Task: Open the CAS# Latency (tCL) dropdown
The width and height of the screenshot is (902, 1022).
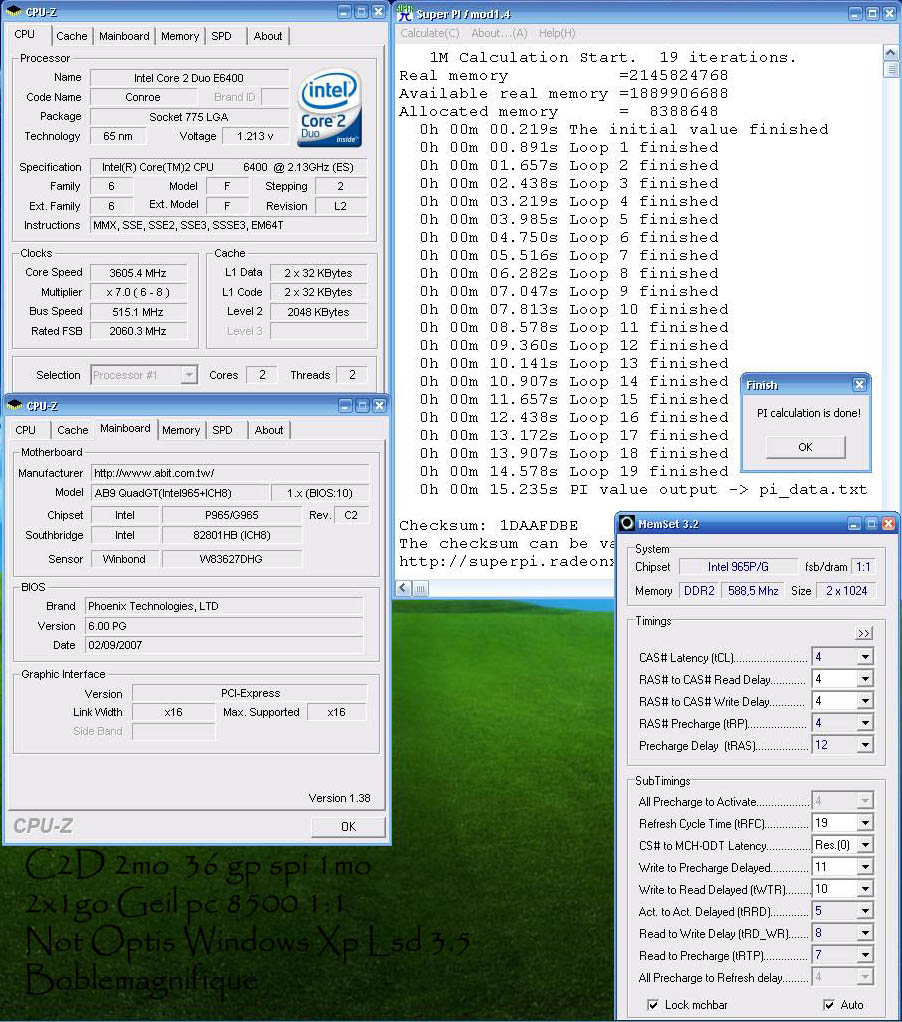Action: [865, 657]
